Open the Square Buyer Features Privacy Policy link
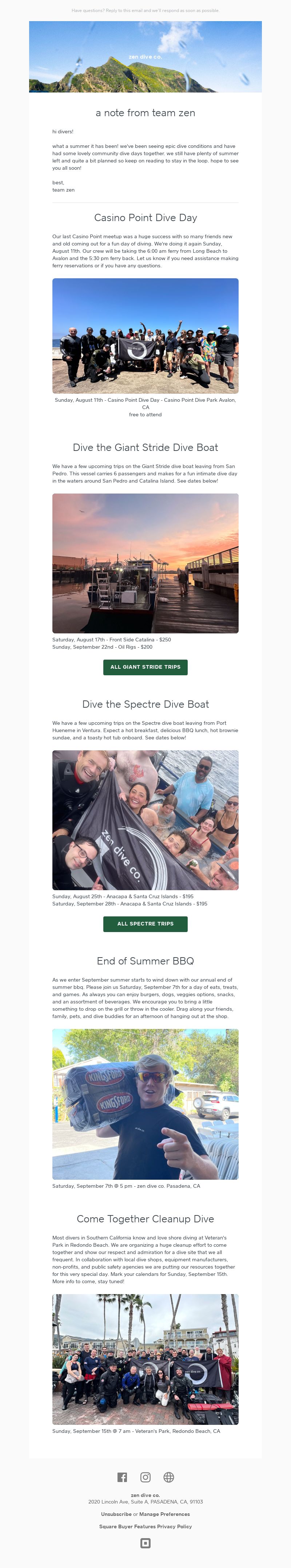The height and width of the screenshot is (1568, 291). pos(145,1526)
